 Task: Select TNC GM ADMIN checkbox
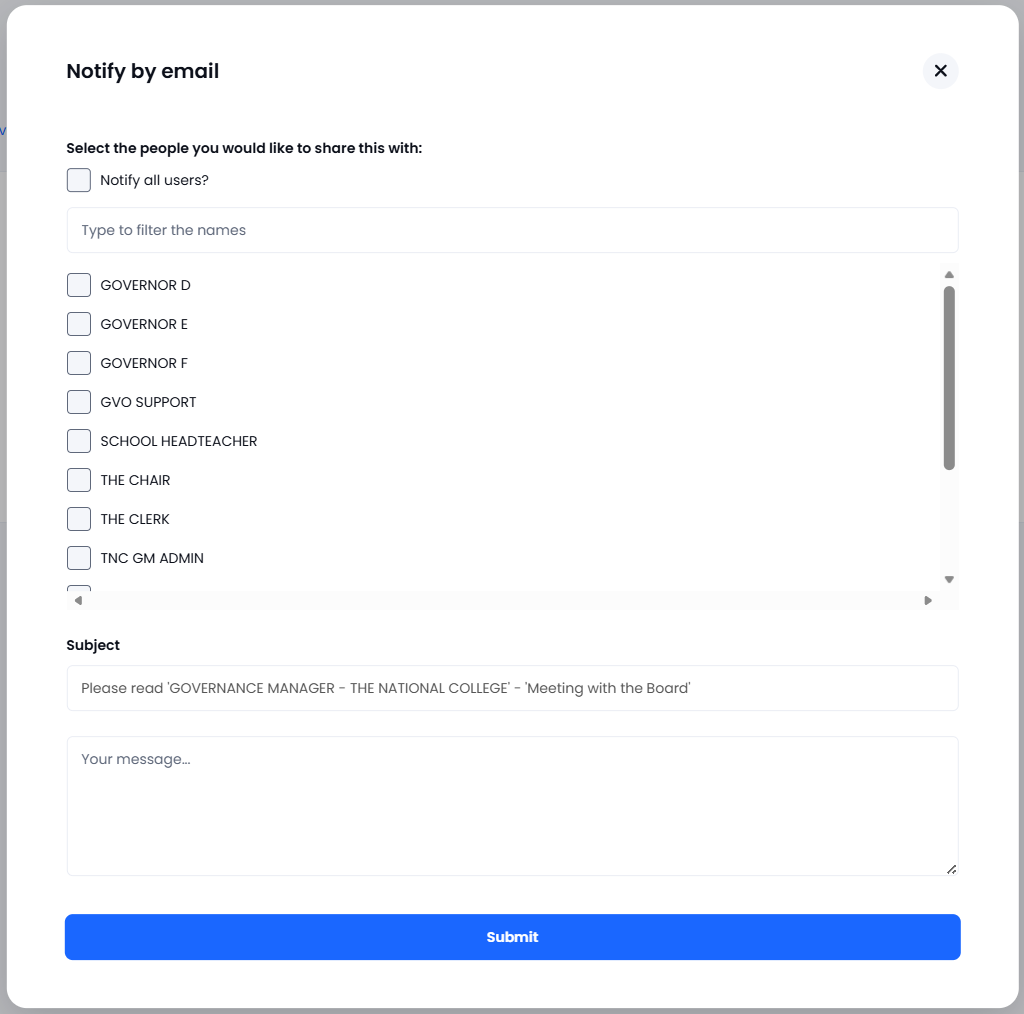click(78, 558)
